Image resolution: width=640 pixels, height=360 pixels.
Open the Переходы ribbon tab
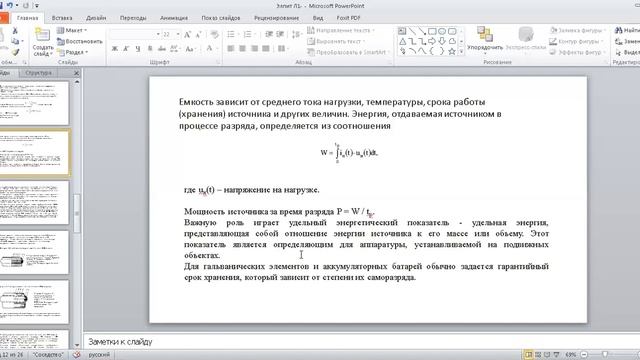(133, 18)
